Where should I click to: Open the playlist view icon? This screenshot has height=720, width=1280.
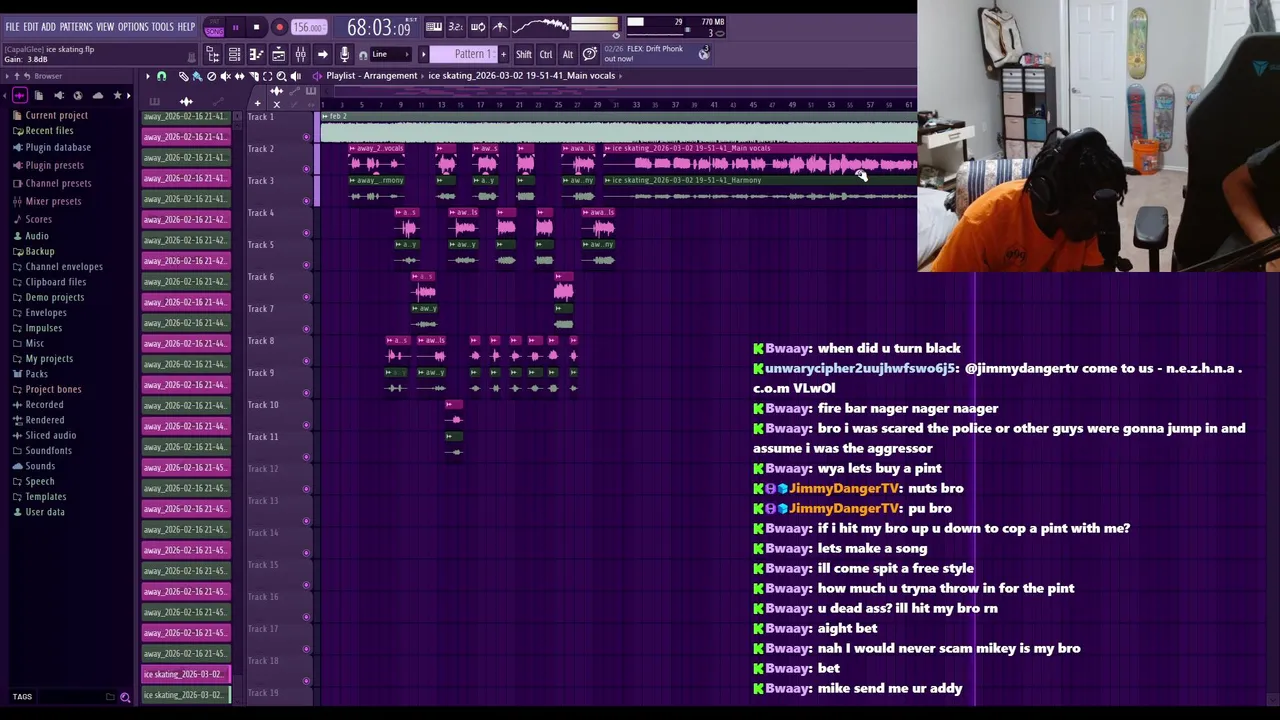[x=279, y=54]
